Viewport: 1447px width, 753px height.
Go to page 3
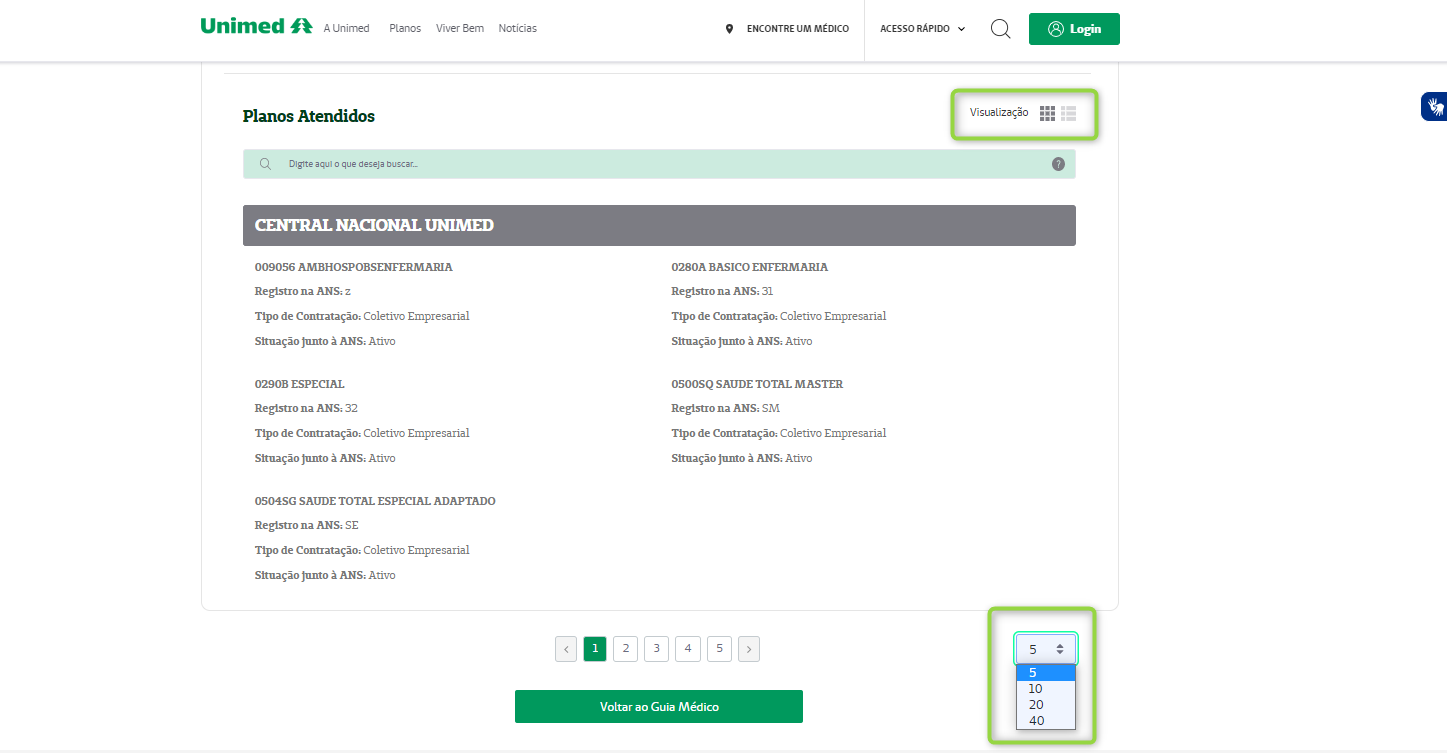coord(656,649)
